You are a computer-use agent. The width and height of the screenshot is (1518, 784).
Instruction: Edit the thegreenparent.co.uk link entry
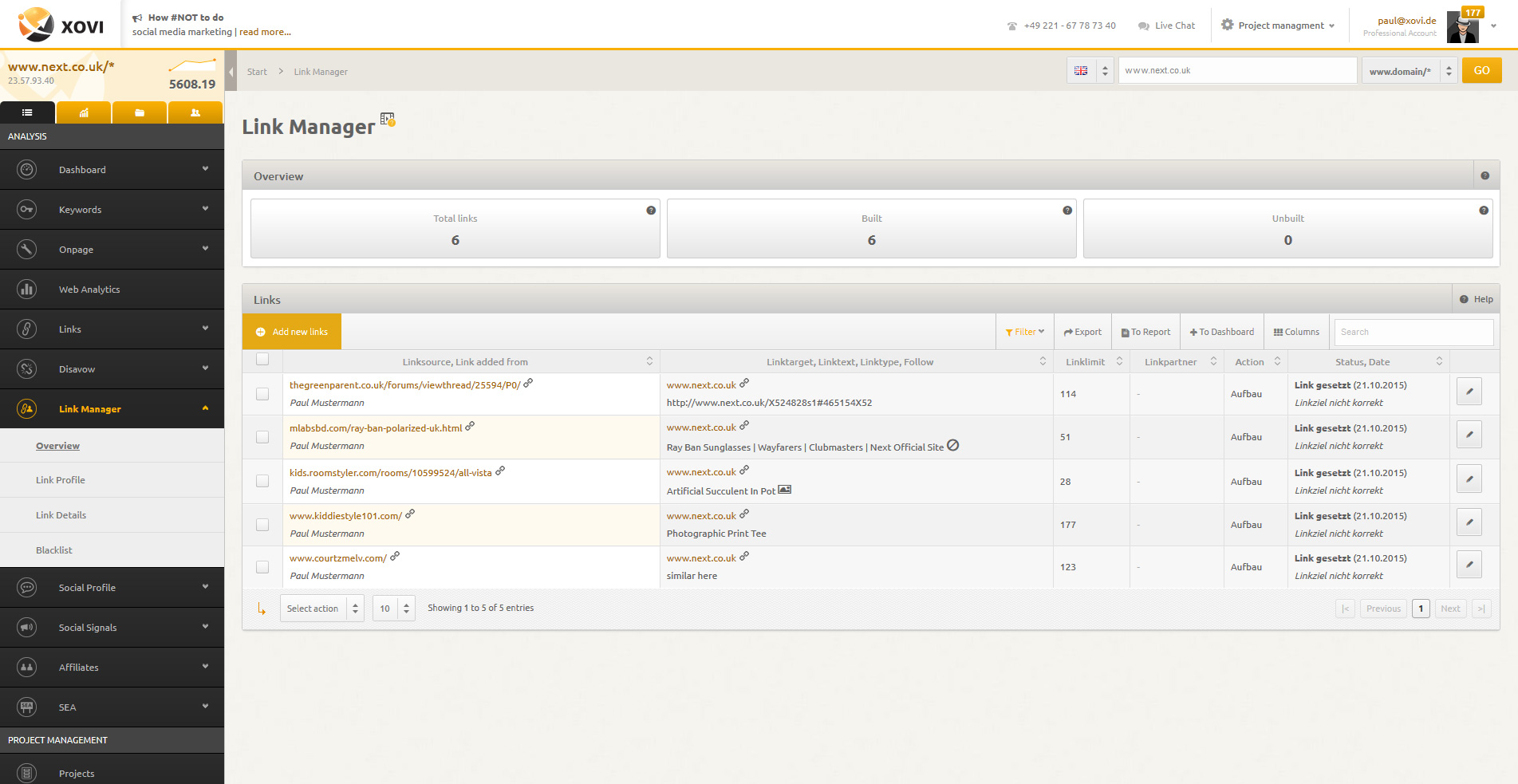coord(1469,392)
